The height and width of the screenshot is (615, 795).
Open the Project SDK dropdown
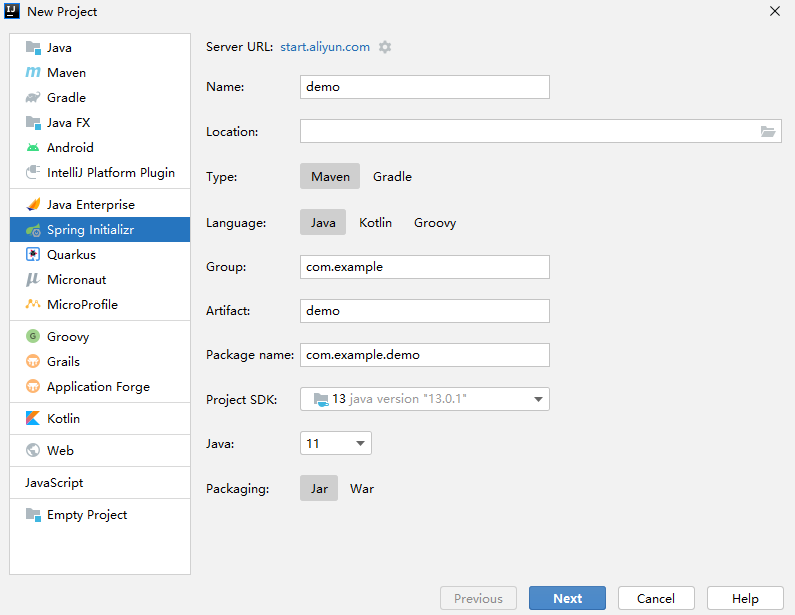point(425,399)
